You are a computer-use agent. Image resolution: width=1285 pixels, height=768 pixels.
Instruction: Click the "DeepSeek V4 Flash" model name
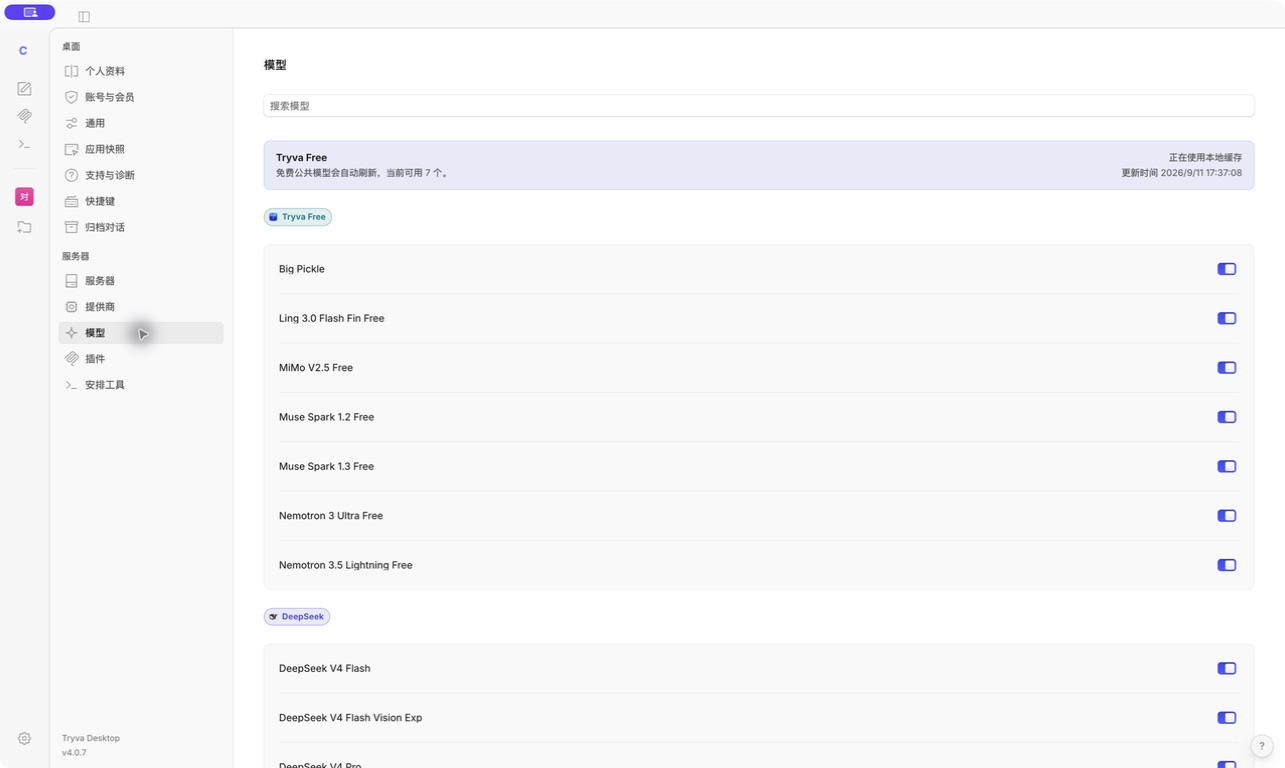click(325, 668)
